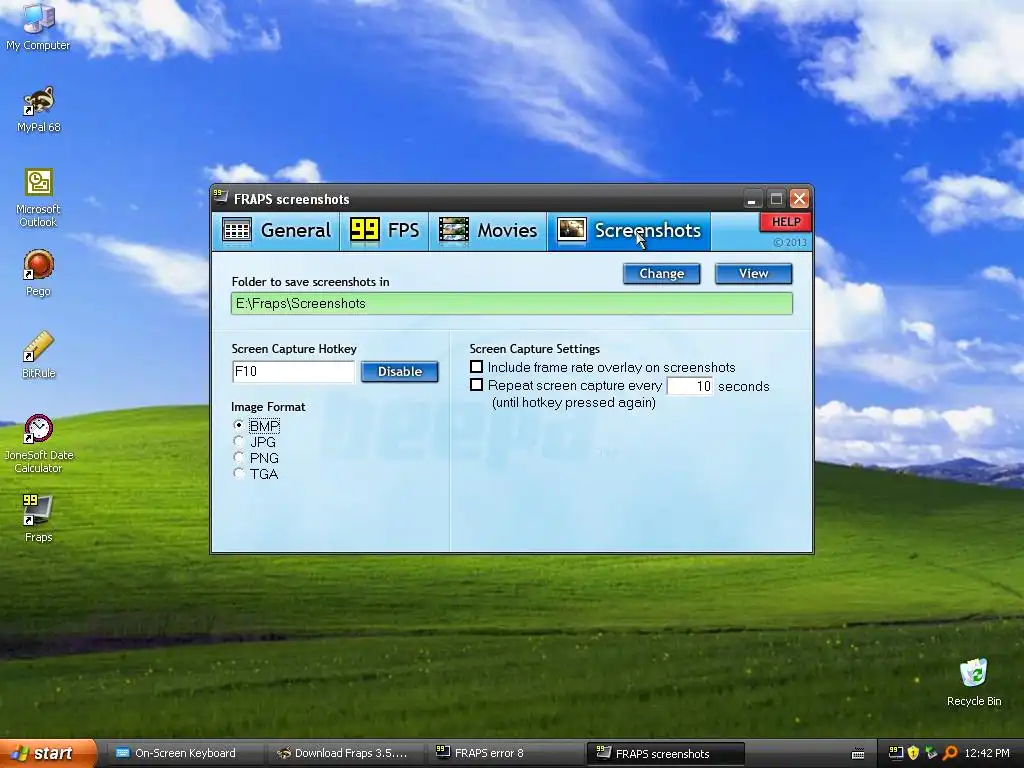
Task: Launch JoneSoft Date Calculator shortcut
Action: pyautogui.click(x=39, y=444)
